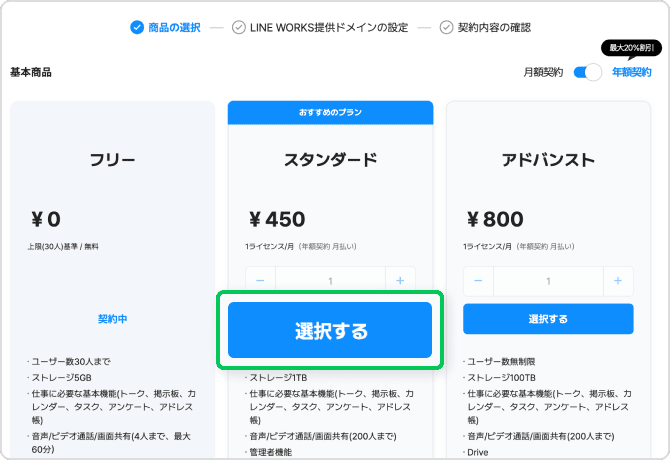Select the 月額契約 billing option label
The height and width of the screenshot is (460, 670).
543,72
